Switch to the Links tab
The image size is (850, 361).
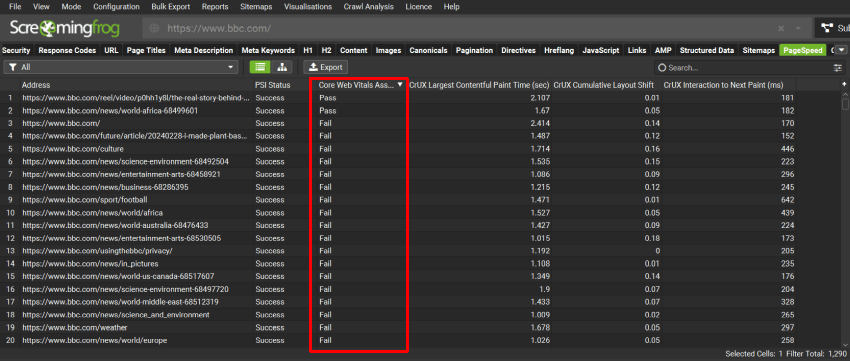pos(637,50)
